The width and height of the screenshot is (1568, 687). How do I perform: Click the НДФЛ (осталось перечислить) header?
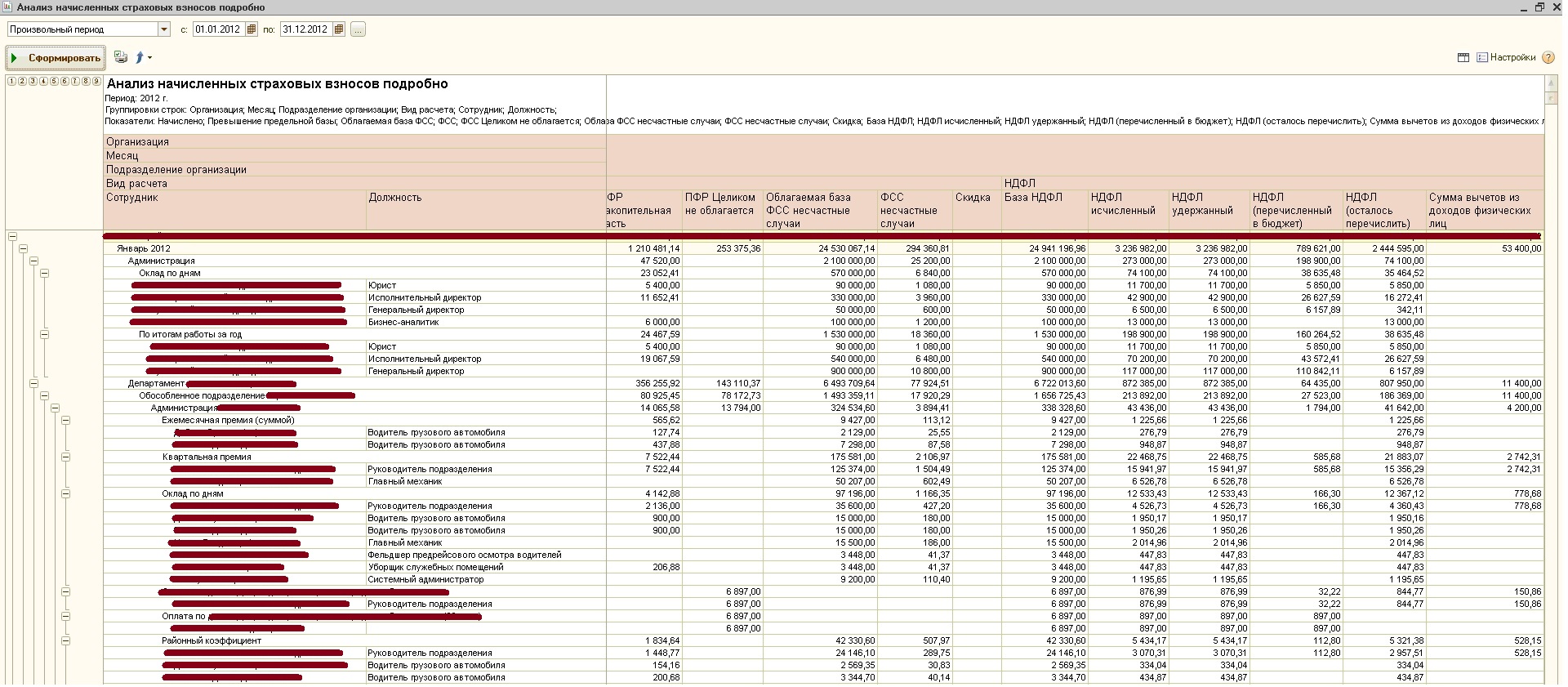point(1384,210)
